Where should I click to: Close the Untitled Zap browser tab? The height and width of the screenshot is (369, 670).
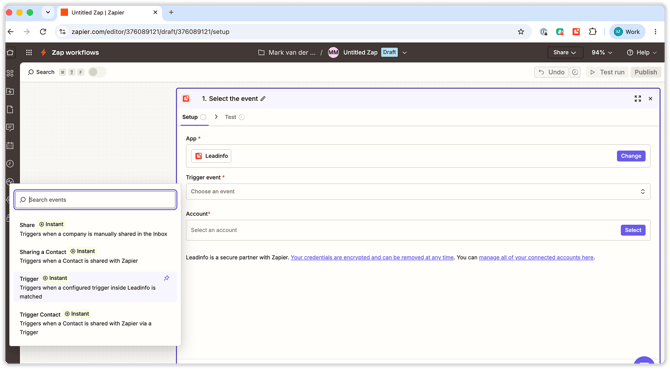[x=155, y=12]
